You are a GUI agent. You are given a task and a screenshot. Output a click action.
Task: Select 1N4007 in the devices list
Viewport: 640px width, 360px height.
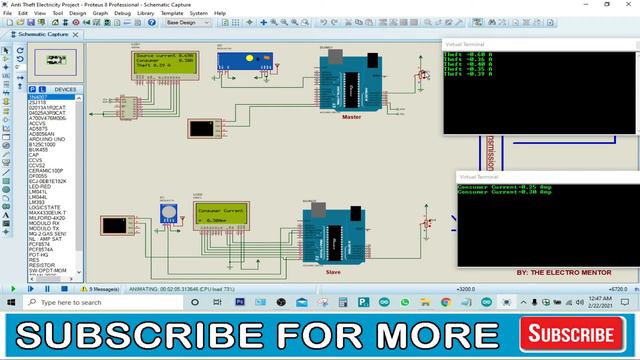tap(51, 97)
